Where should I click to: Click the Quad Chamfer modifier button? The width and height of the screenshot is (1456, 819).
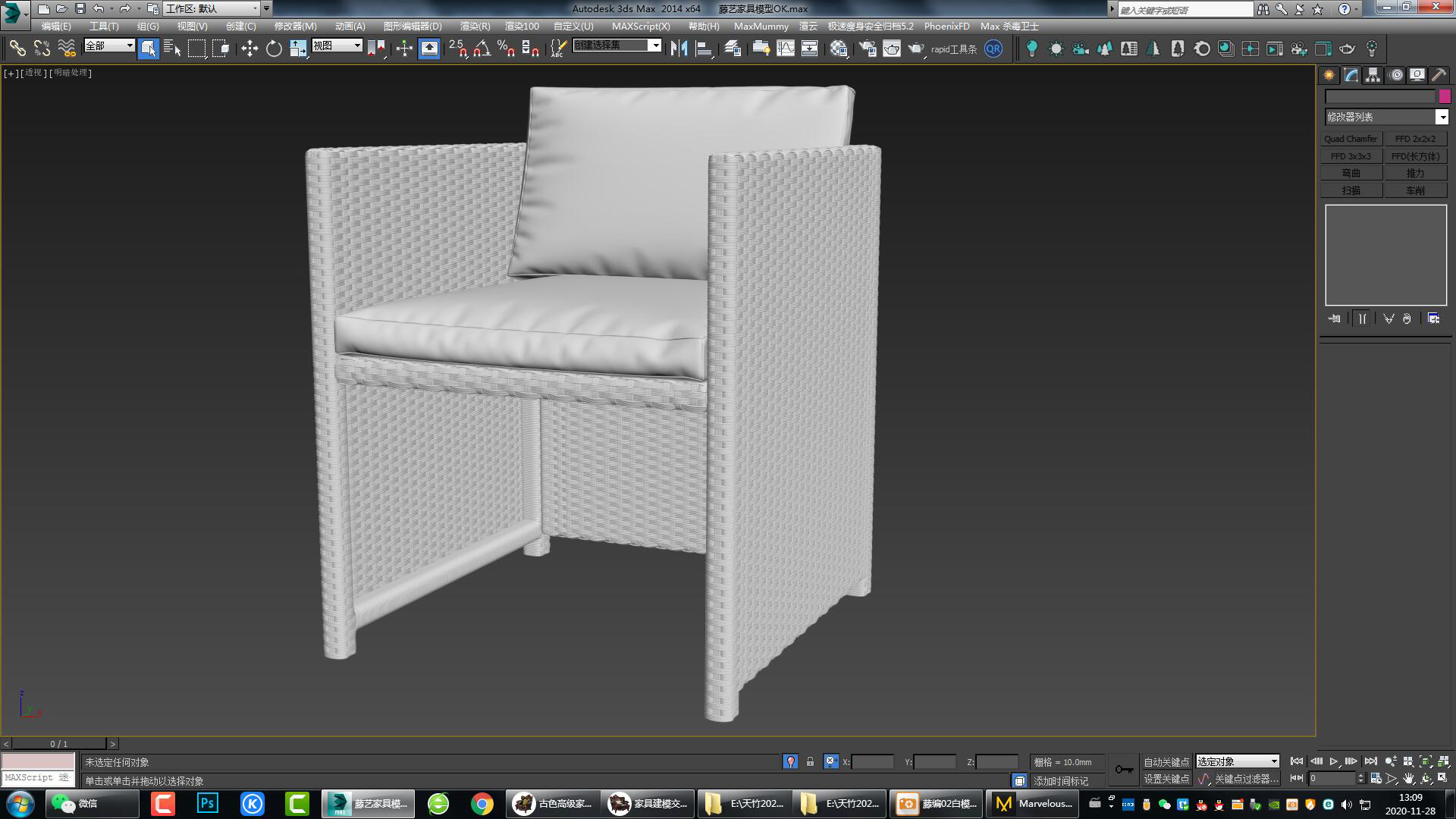pos(1351,138)
